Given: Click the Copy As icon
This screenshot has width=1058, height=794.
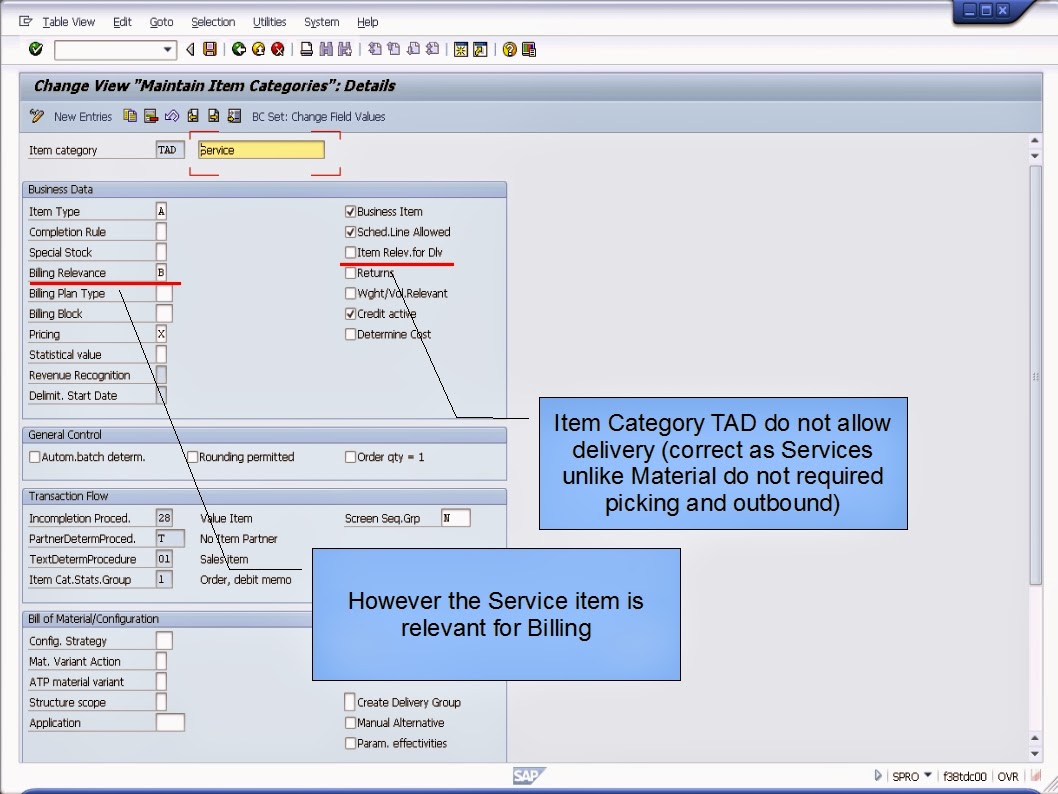Looking at the screenshot, I should coord(130,116).
